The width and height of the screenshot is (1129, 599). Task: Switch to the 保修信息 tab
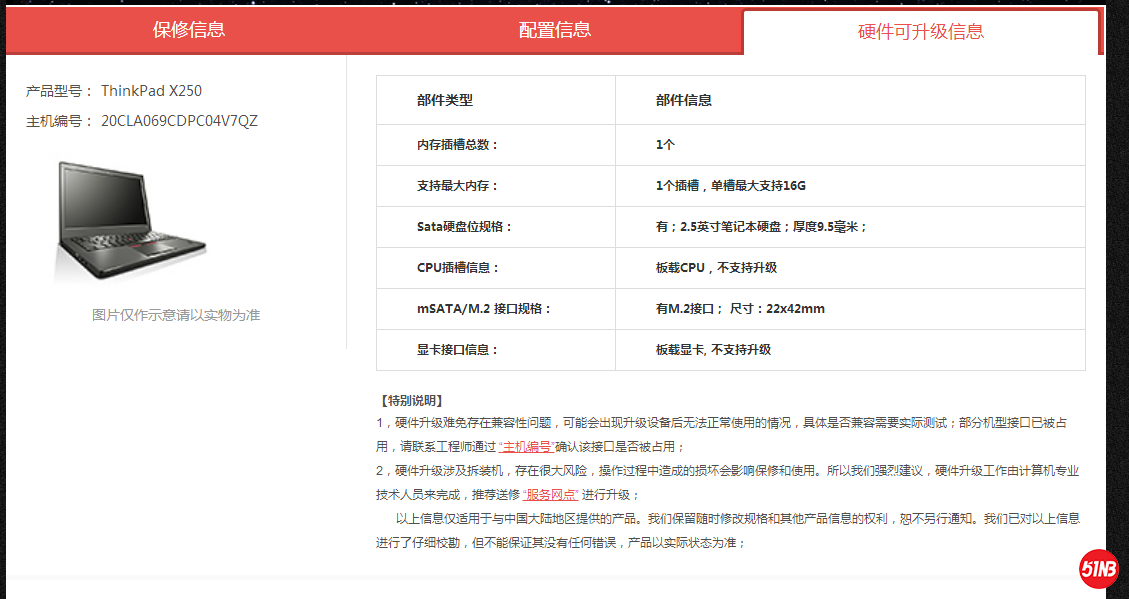(189, 30)
